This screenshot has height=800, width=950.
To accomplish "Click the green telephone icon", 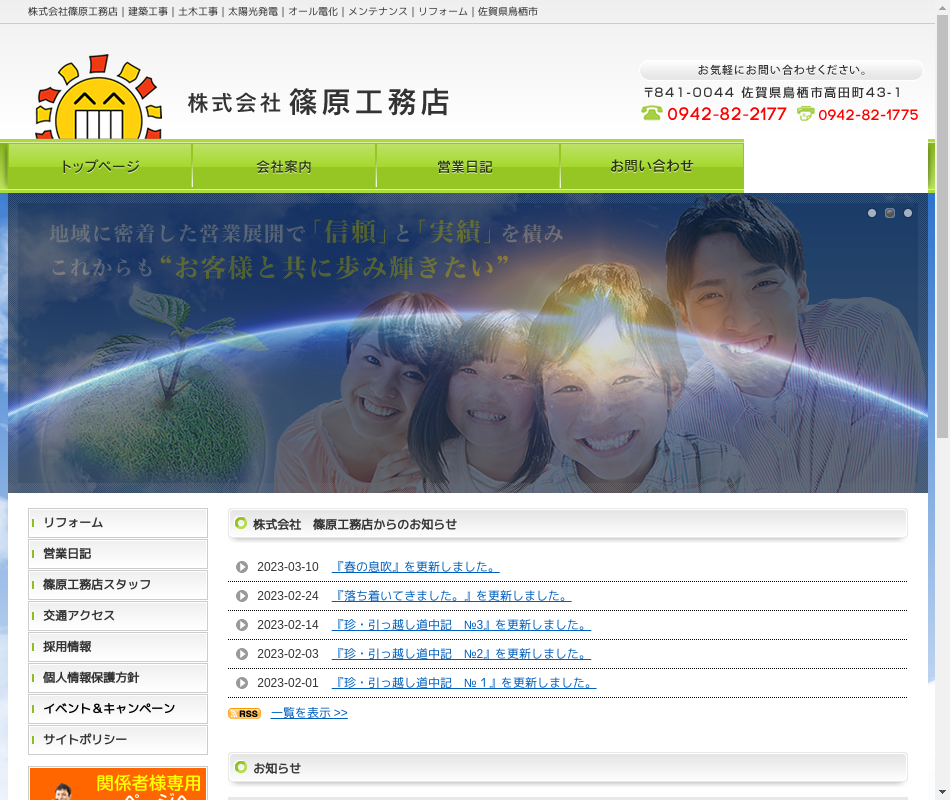I will coord(652,114).
